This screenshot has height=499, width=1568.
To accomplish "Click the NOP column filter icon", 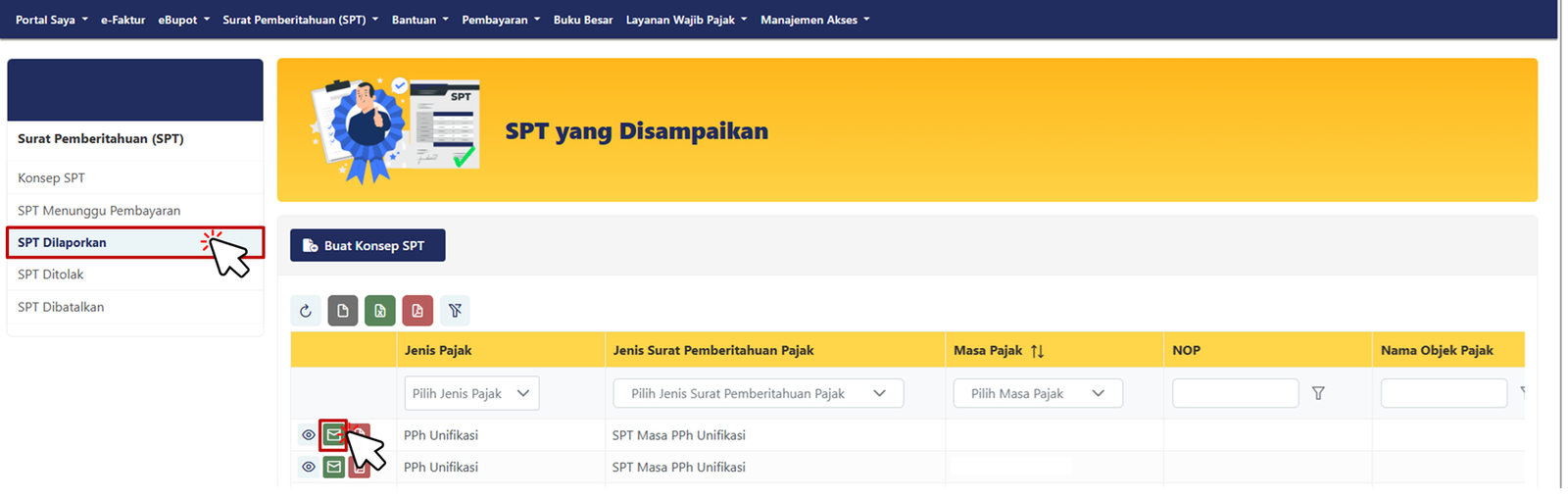I will click(1318, 393).
